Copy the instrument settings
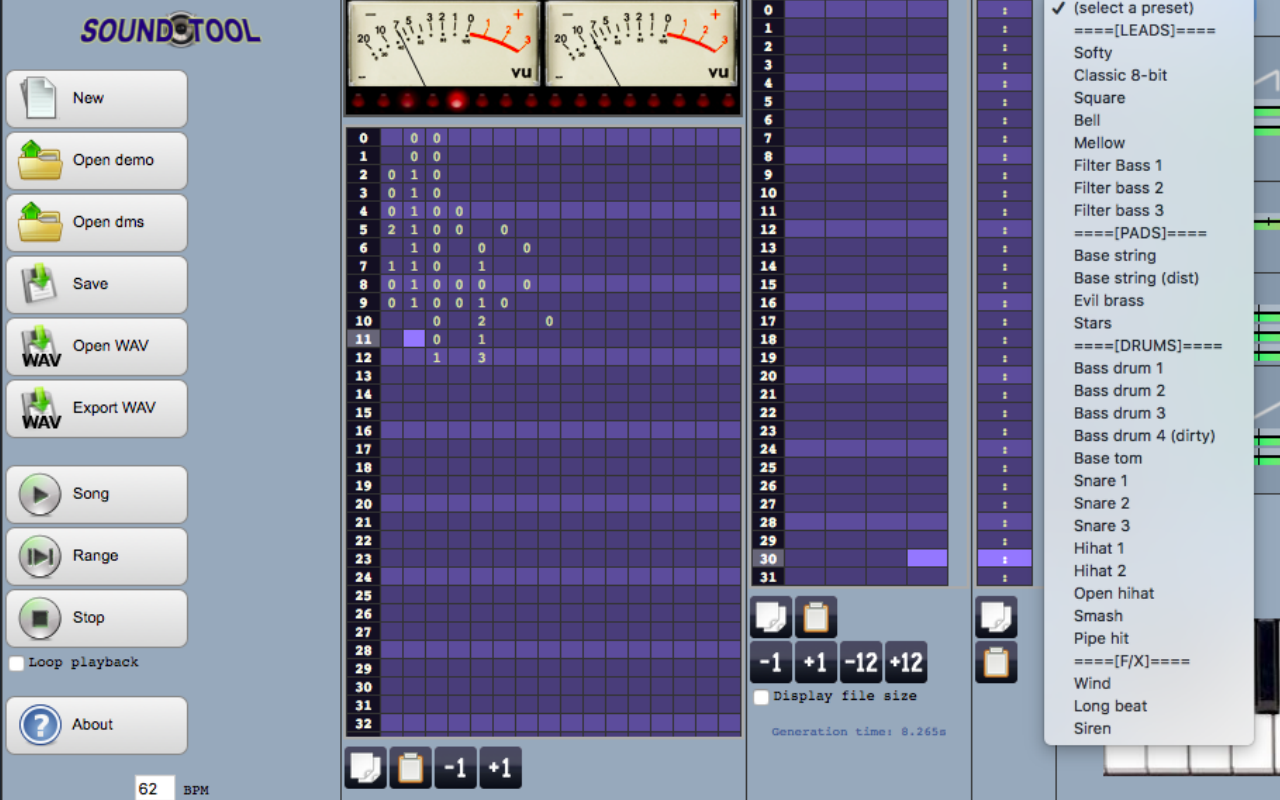1280x800 pixels. [995, 616]
